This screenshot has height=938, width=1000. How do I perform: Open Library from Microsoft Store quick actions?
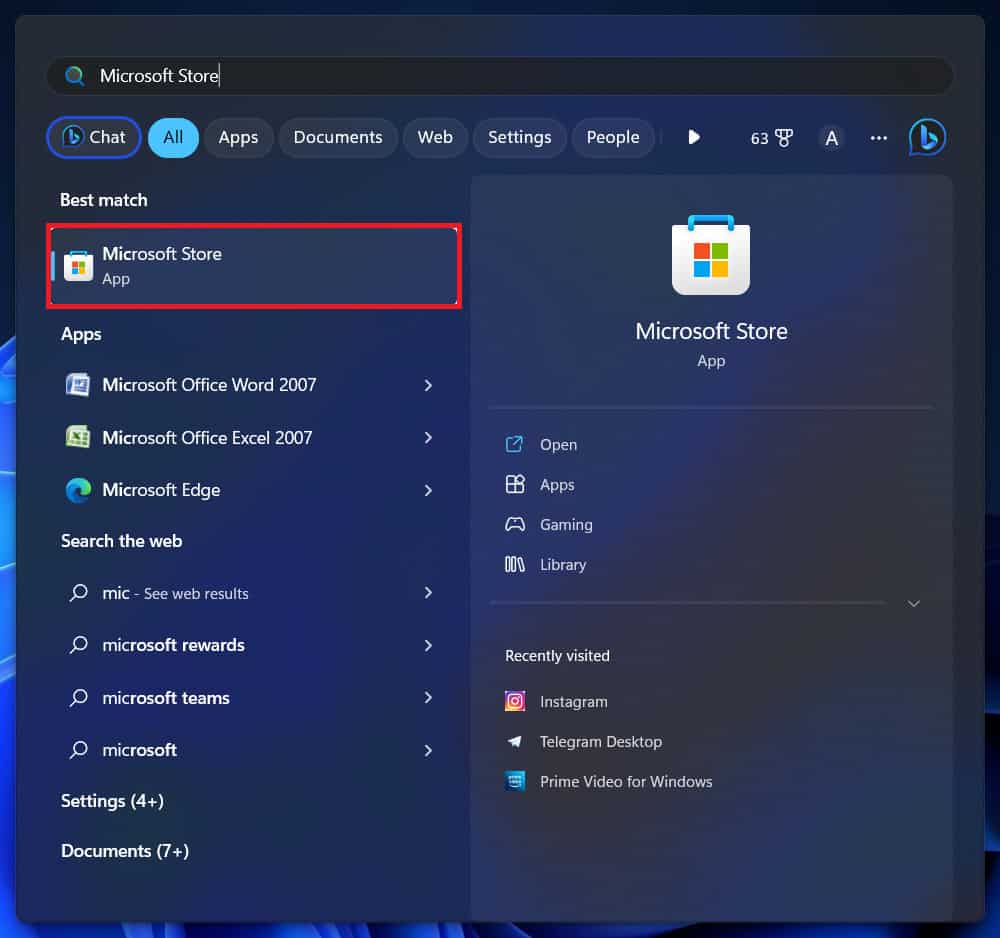click(562, 565)
